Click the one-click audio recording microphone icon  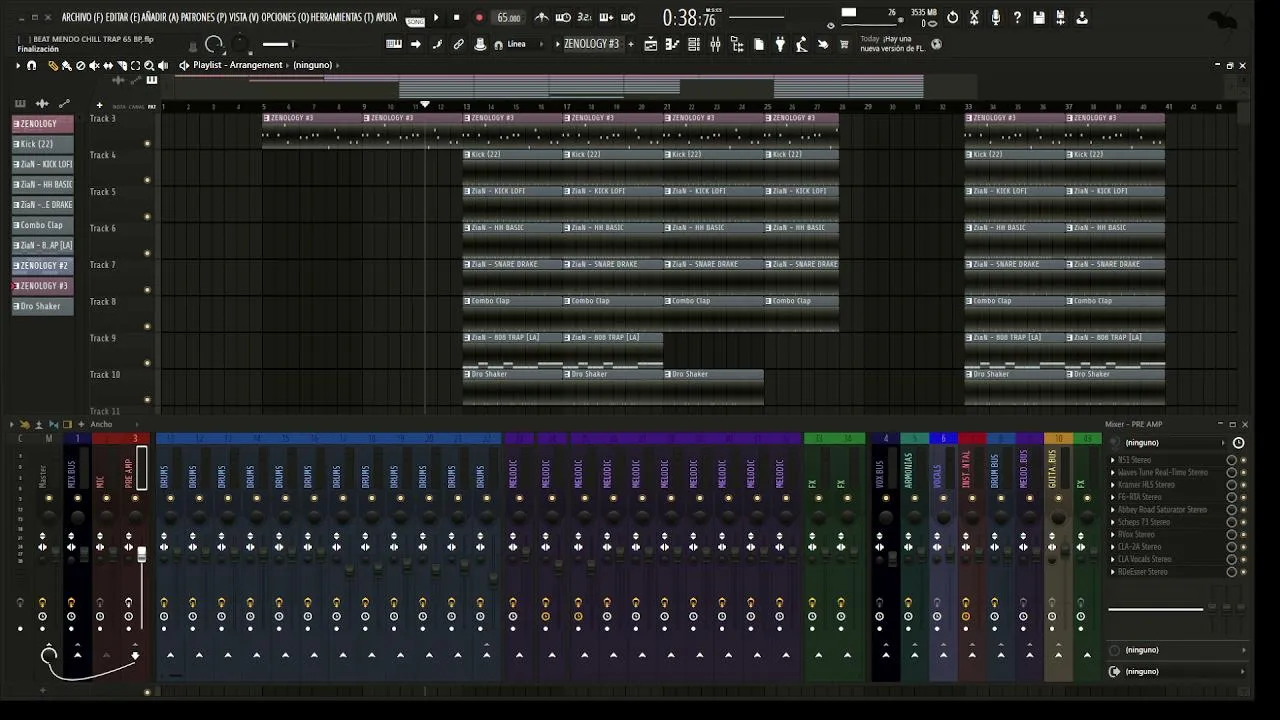click(x=996, y=17)
